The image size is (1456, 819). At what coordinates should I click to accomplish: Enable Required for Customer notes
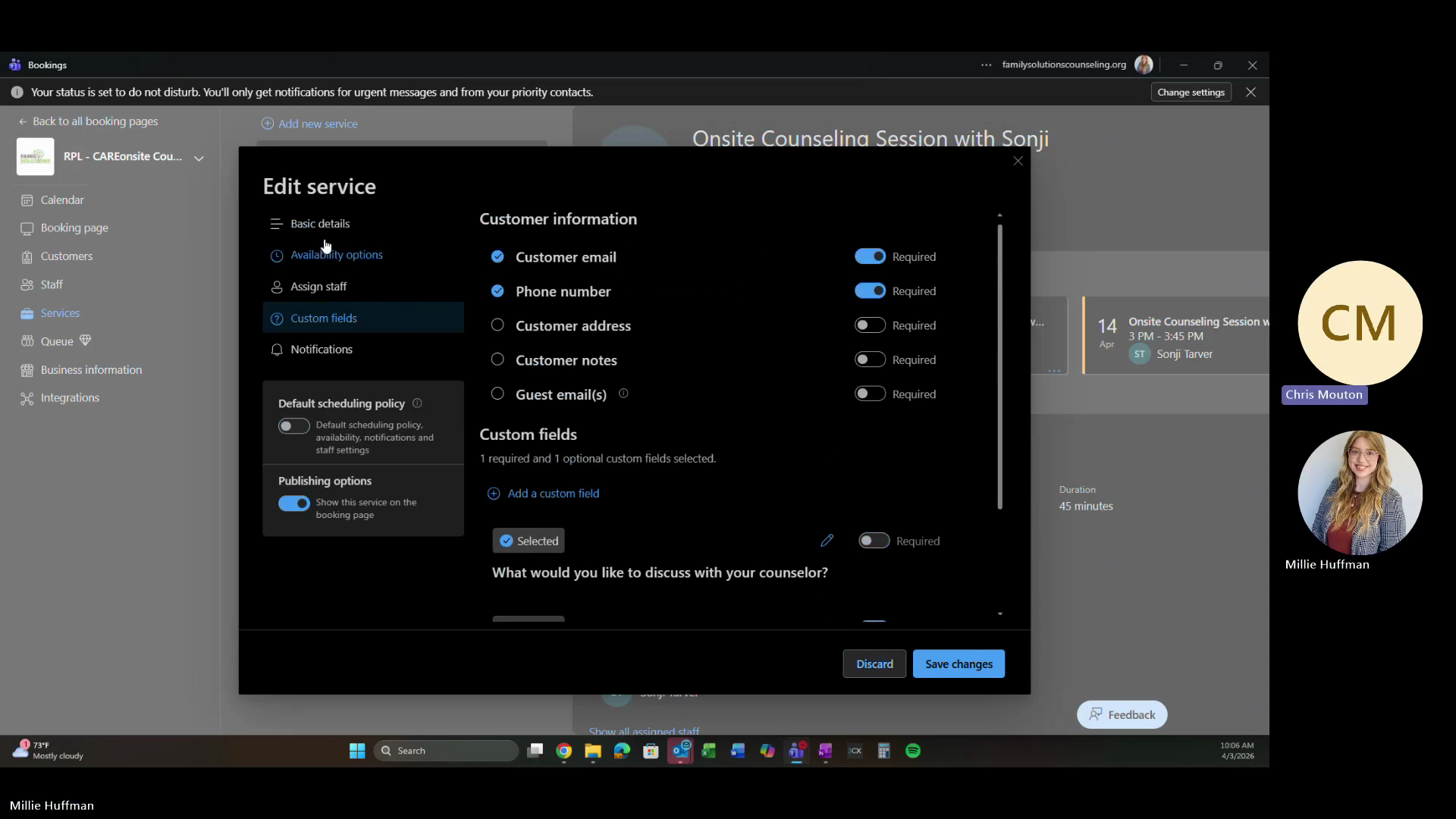click(870, 359)
